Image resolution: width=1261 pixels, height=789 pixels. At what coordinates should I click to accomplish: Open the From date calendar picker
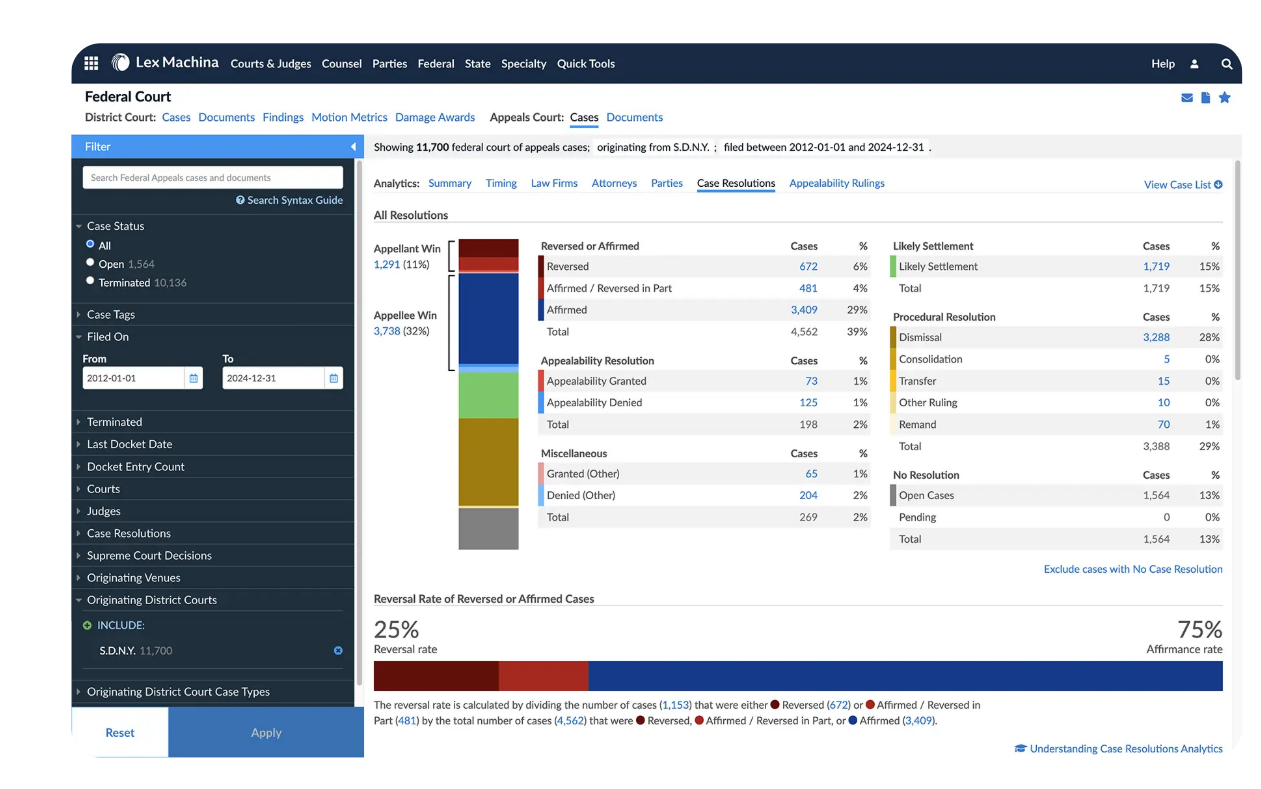point(194,379)
